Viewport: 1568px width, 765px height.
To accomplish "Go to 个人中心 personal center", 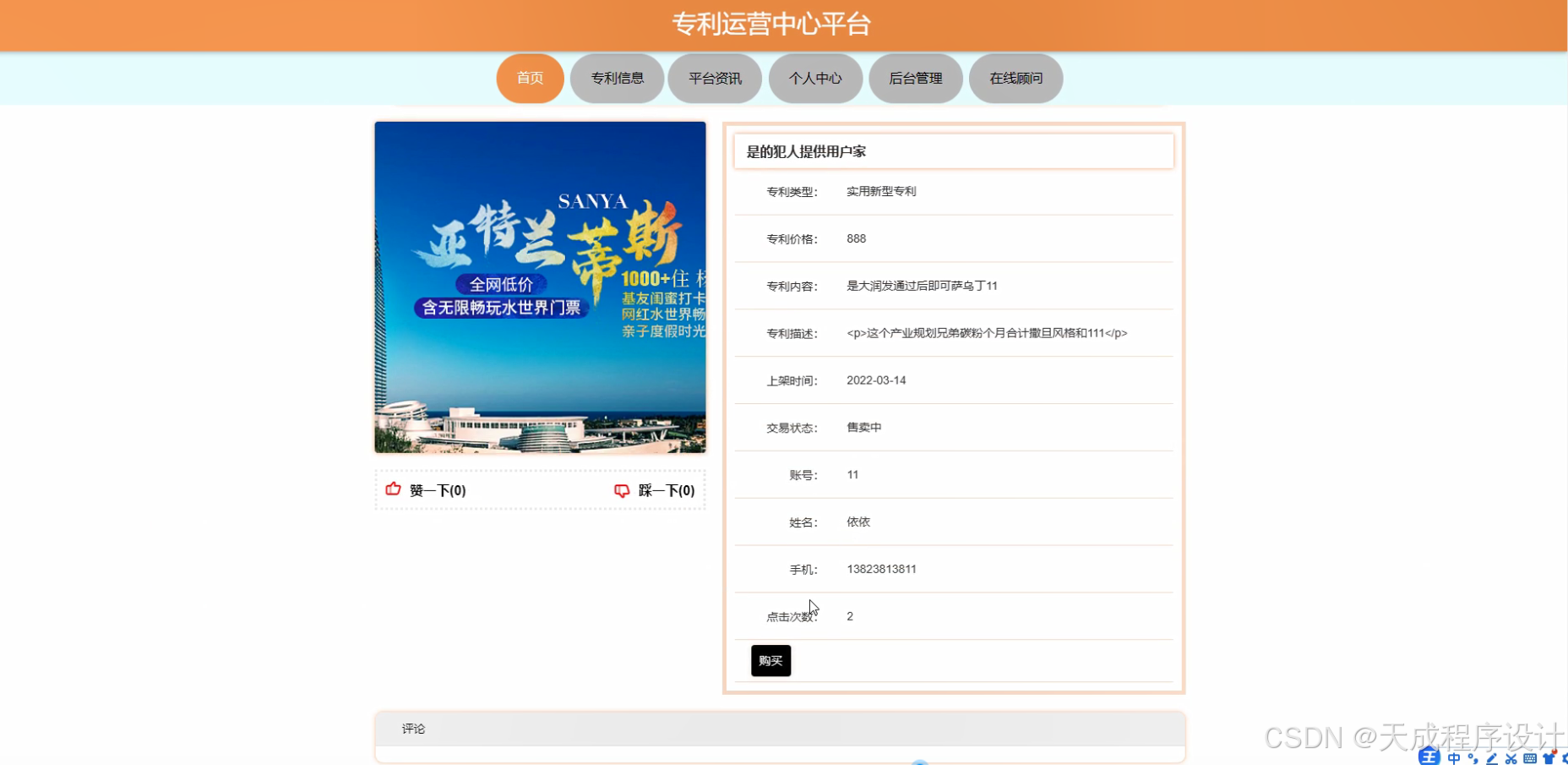I will click(x=815, y=78).
